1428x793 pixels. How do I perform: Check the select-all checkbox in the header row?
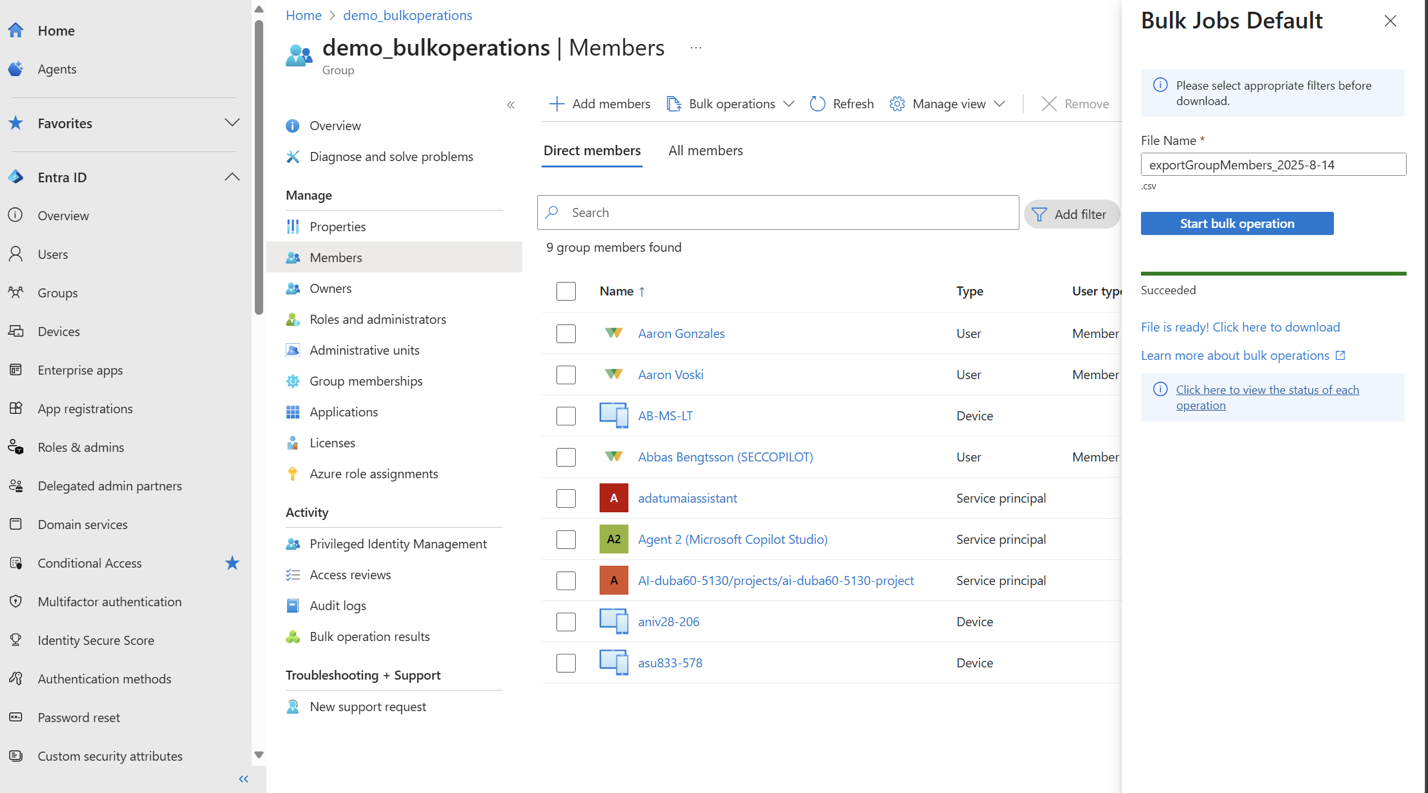click(x=566, y=291)
